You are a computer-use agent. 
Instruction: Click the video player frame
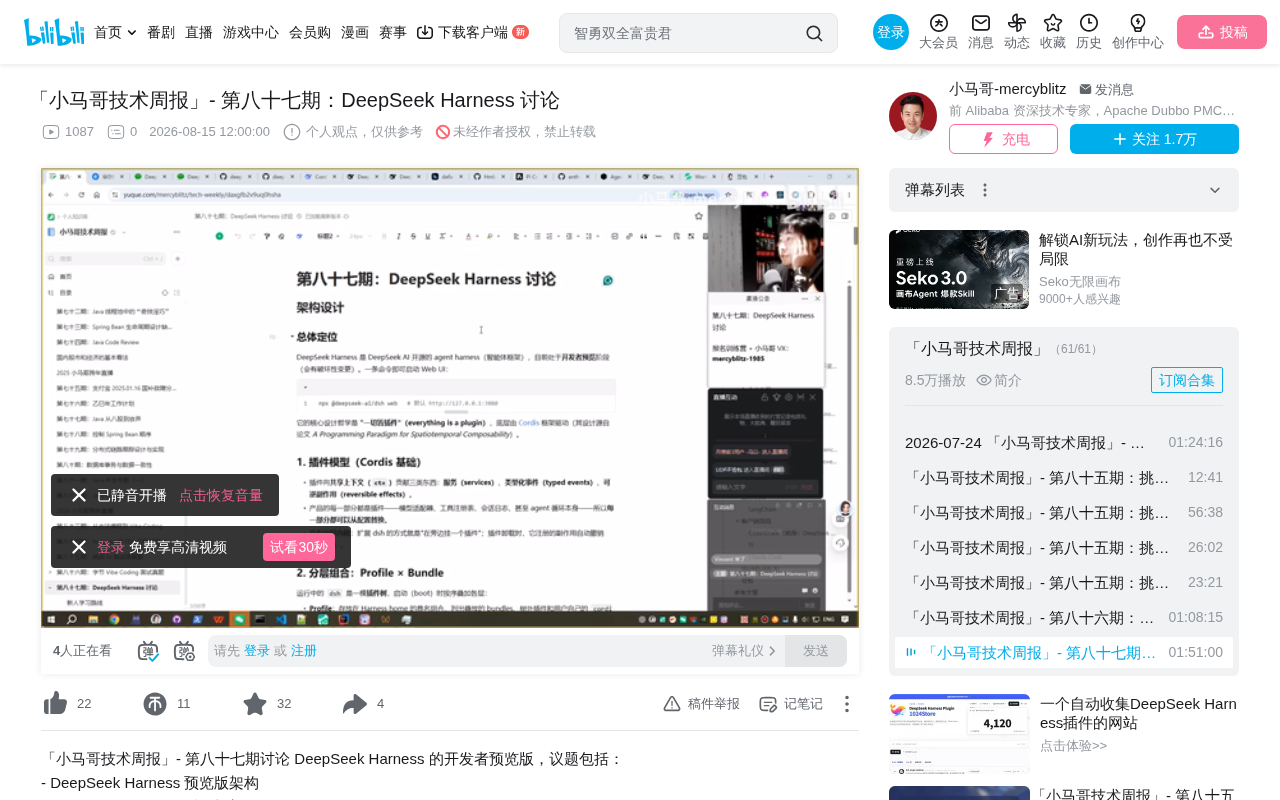pos(450,398)
